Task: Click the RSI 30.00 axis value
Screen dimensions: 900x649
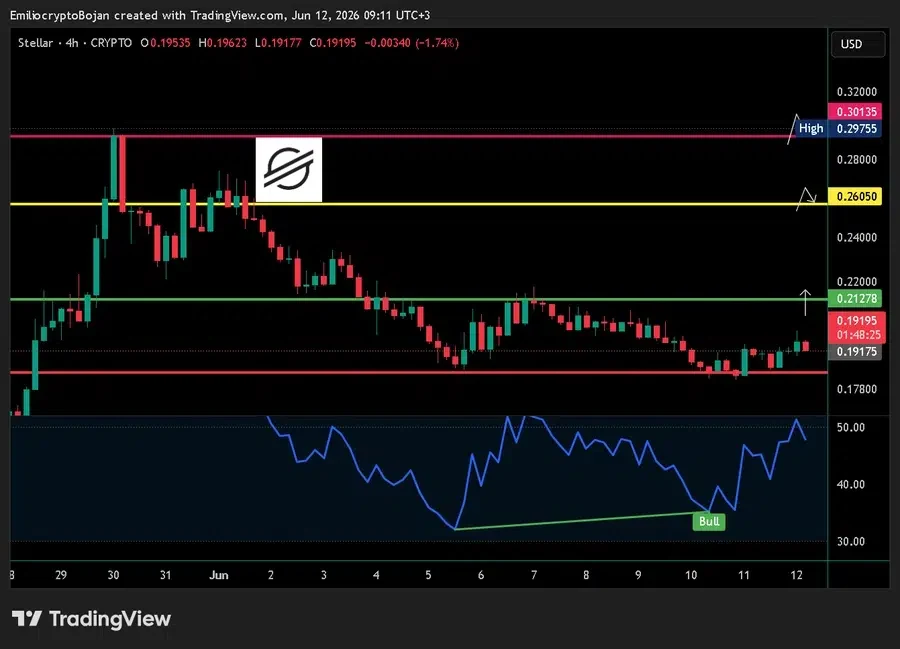Action: coord(850,541)
